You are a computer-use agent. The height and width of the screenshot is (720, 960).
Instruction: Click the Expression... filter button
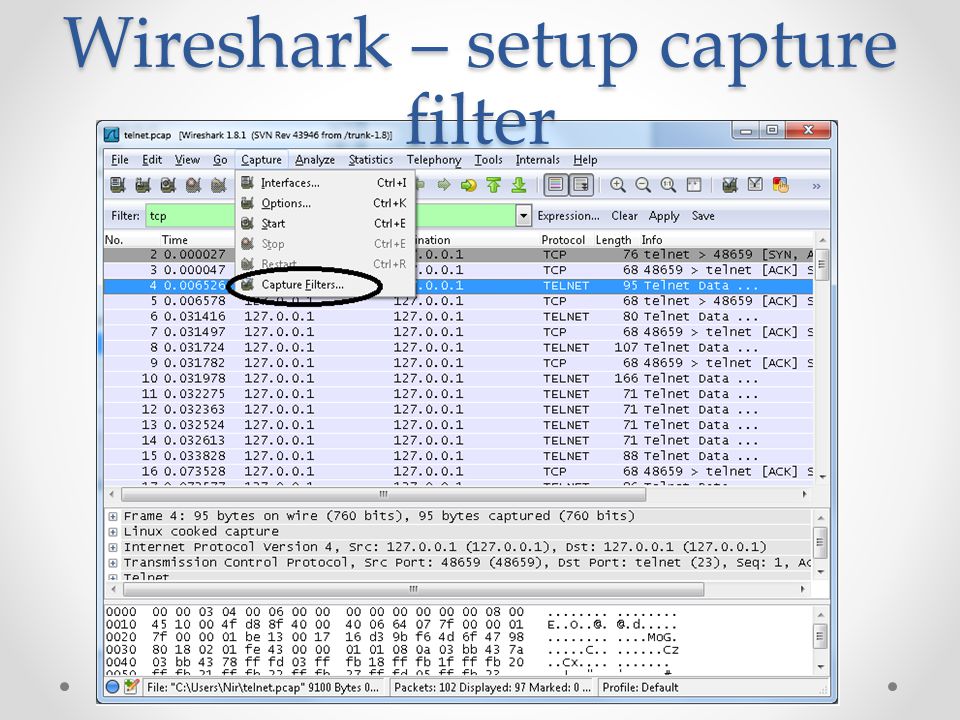point(568,216)
